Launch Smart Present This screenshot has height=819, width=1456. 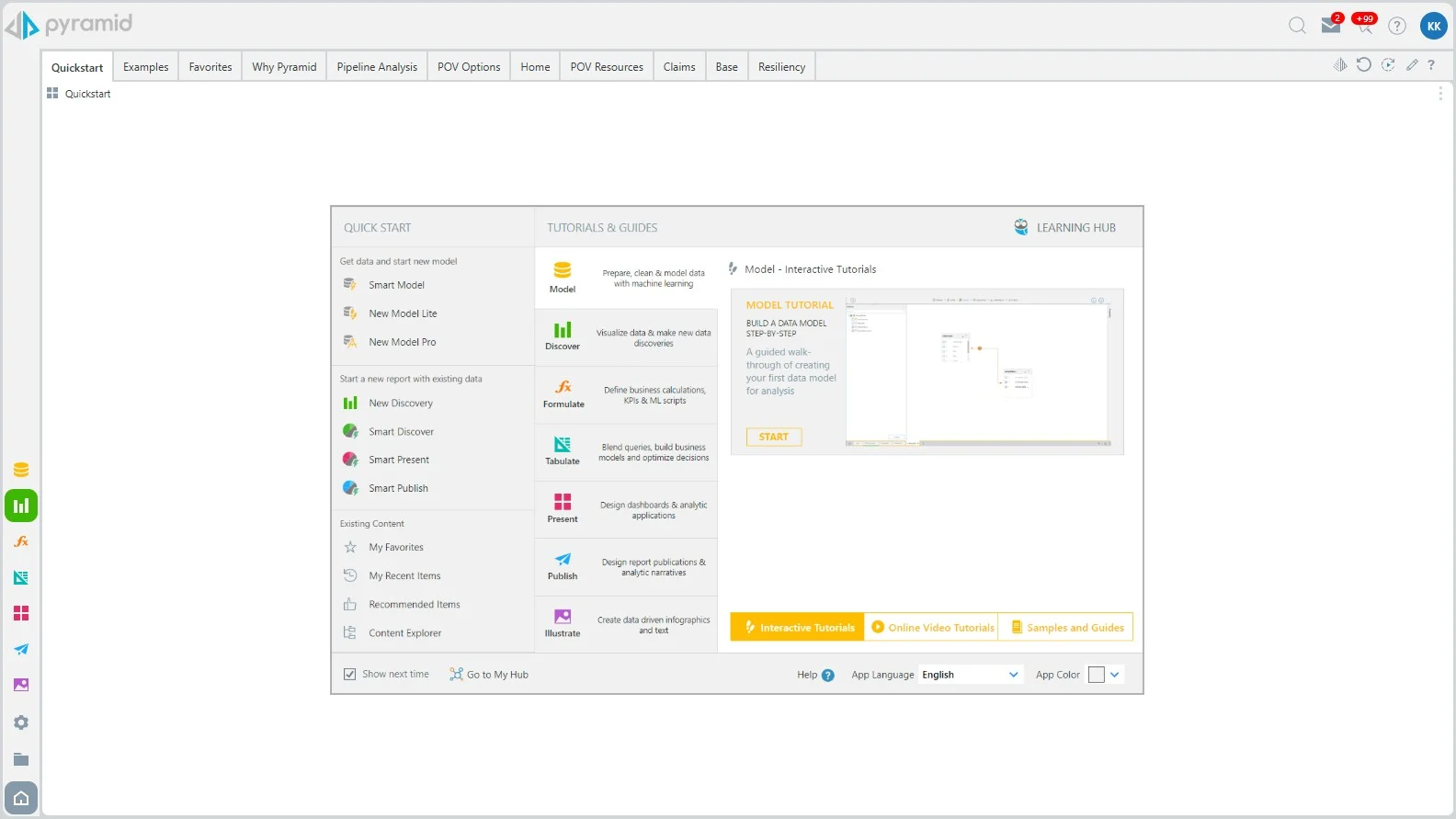click(399, 460)
